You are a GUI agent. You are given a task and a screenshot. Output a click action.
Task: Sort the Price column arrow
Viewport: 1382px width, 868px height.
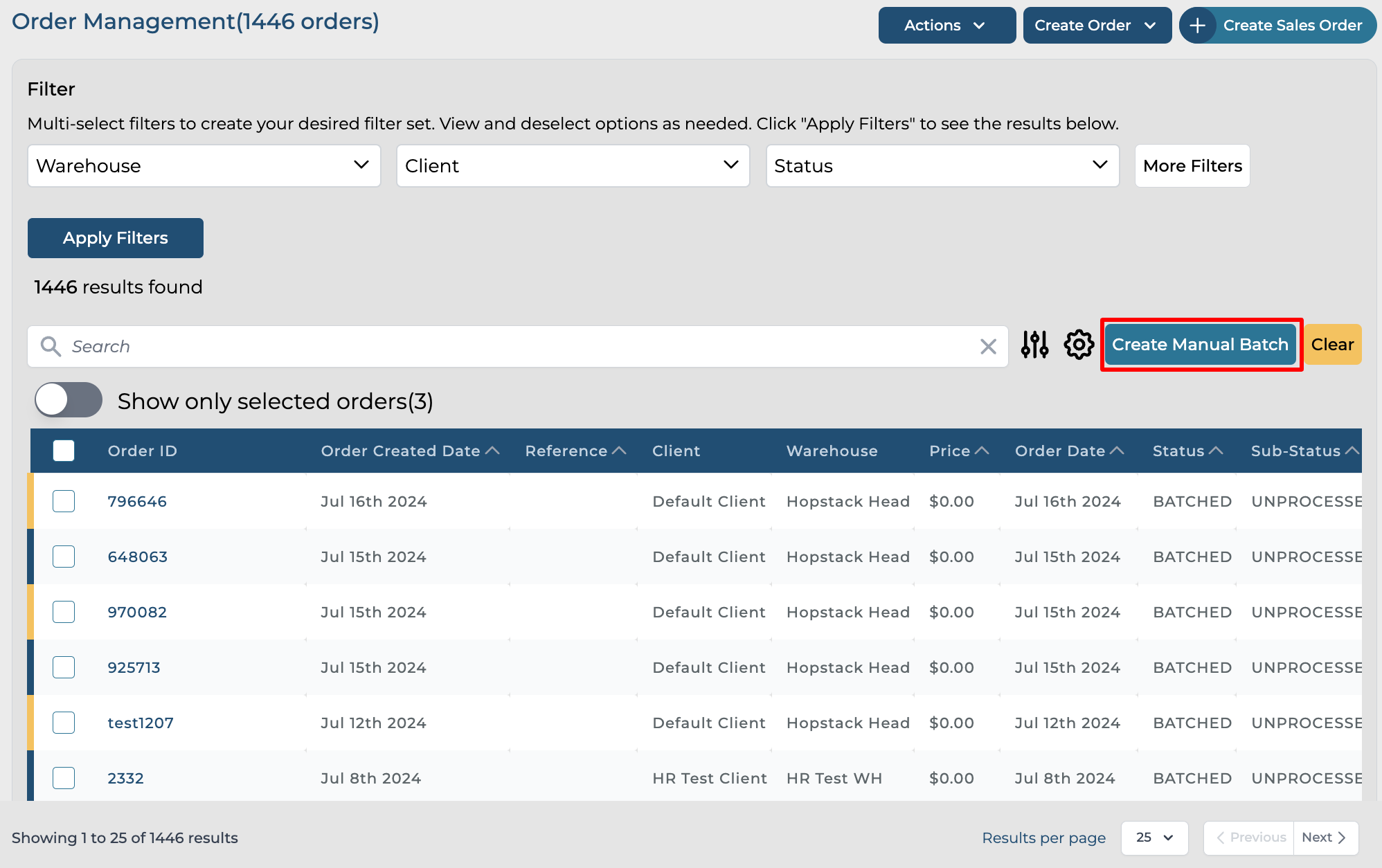pos(982,451)
